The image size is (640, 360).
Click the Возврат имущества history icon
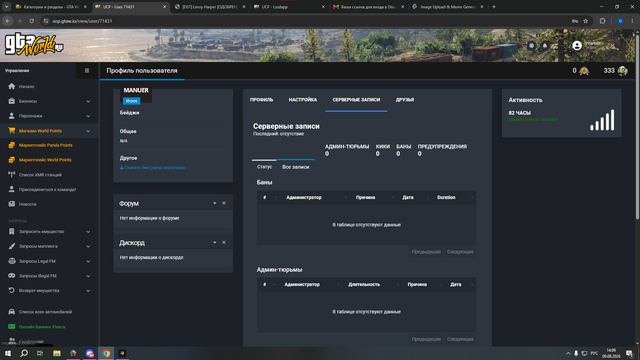(11, 291)
